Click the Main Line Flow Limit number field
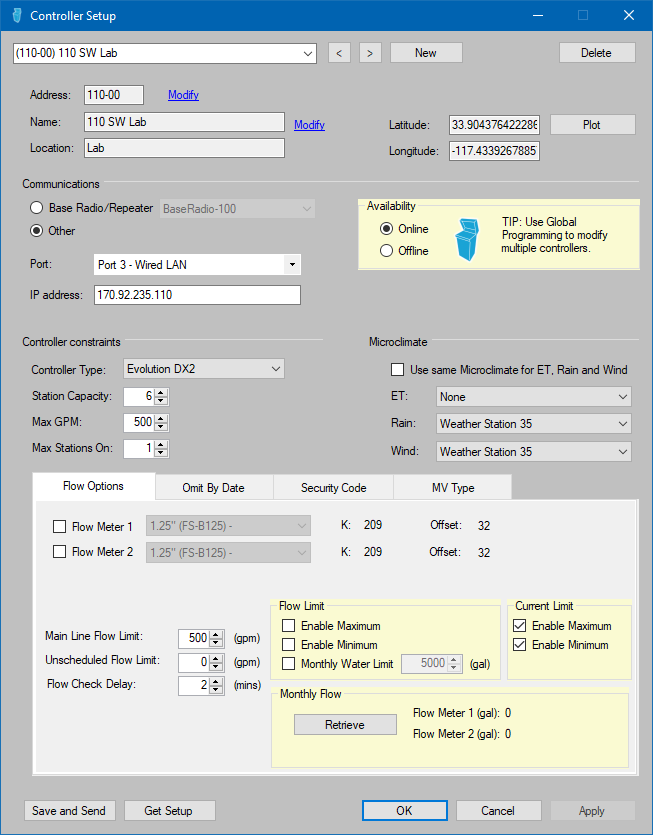This screenshot has width=653, height=835. [x=194, y=638]
